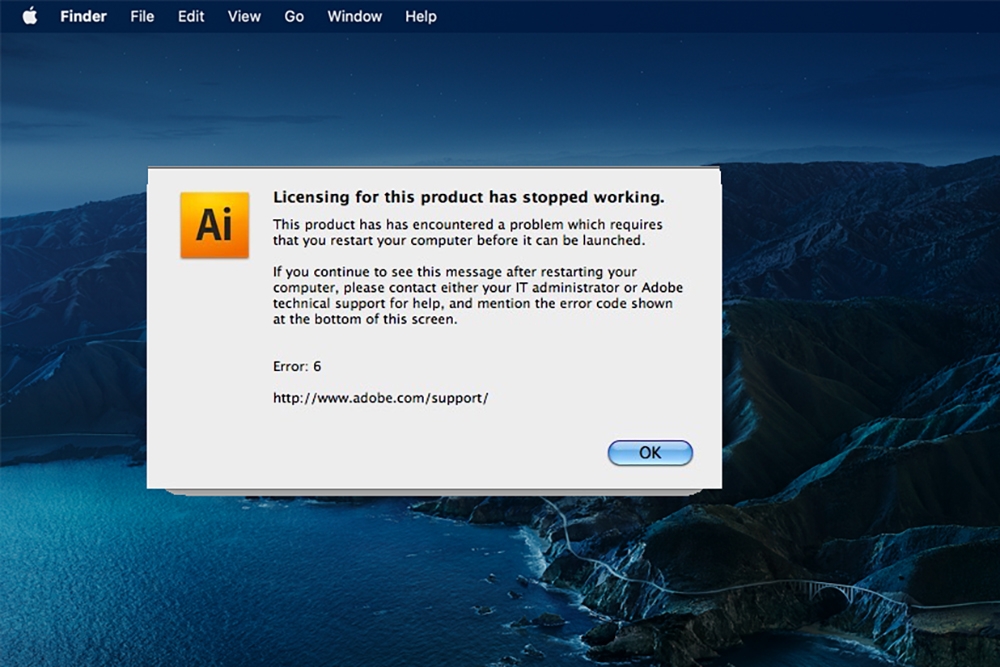1000x667 pixels.
Task: Click the IT administrator support paragraph
Action: 478,295
